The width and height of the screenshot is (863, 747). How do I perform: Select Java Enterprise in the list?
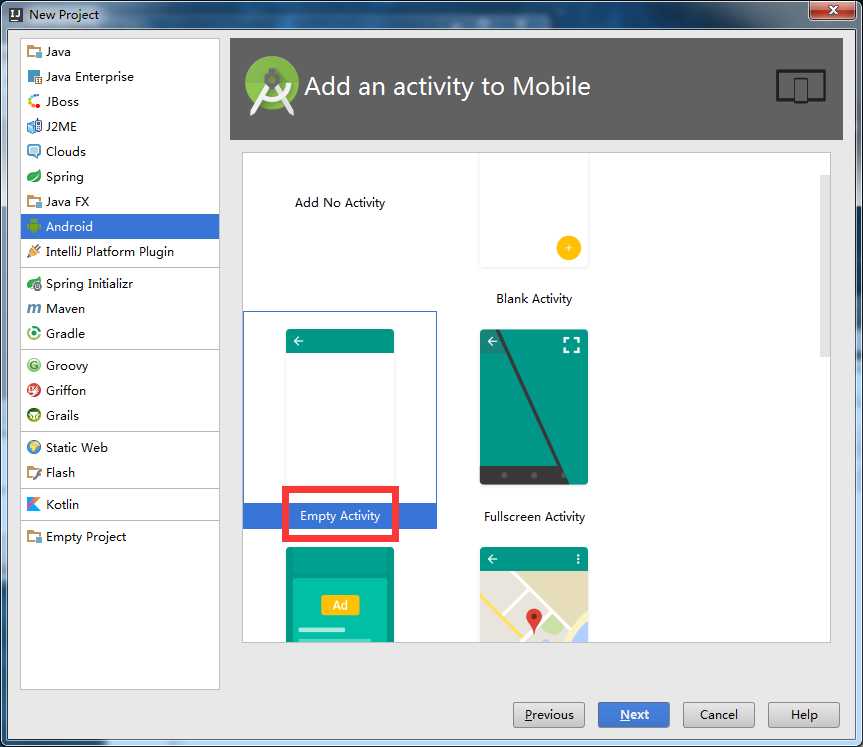click(x=120, y=77)
